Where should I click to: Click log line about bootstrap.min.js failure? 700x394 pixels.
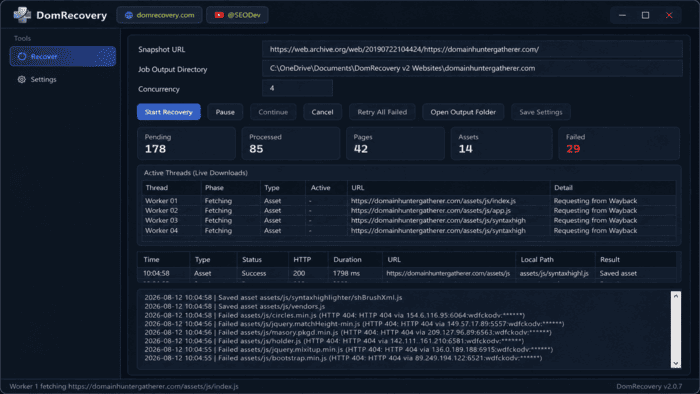(x=343, y=358)
